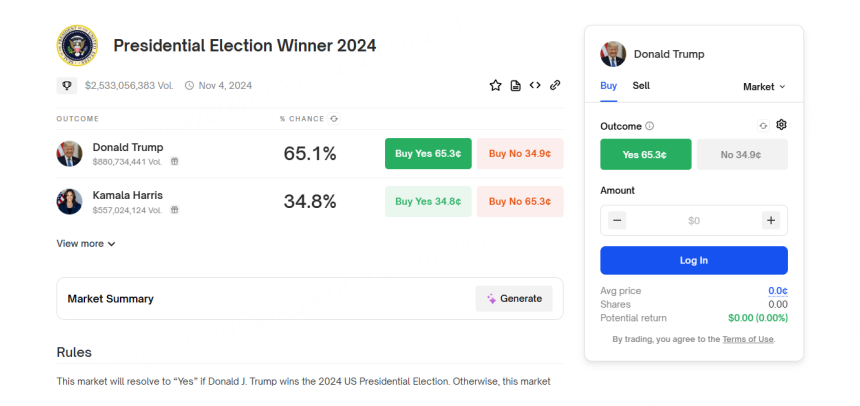Click the gift icon under Kamala Harris

(x=174, y=210)
